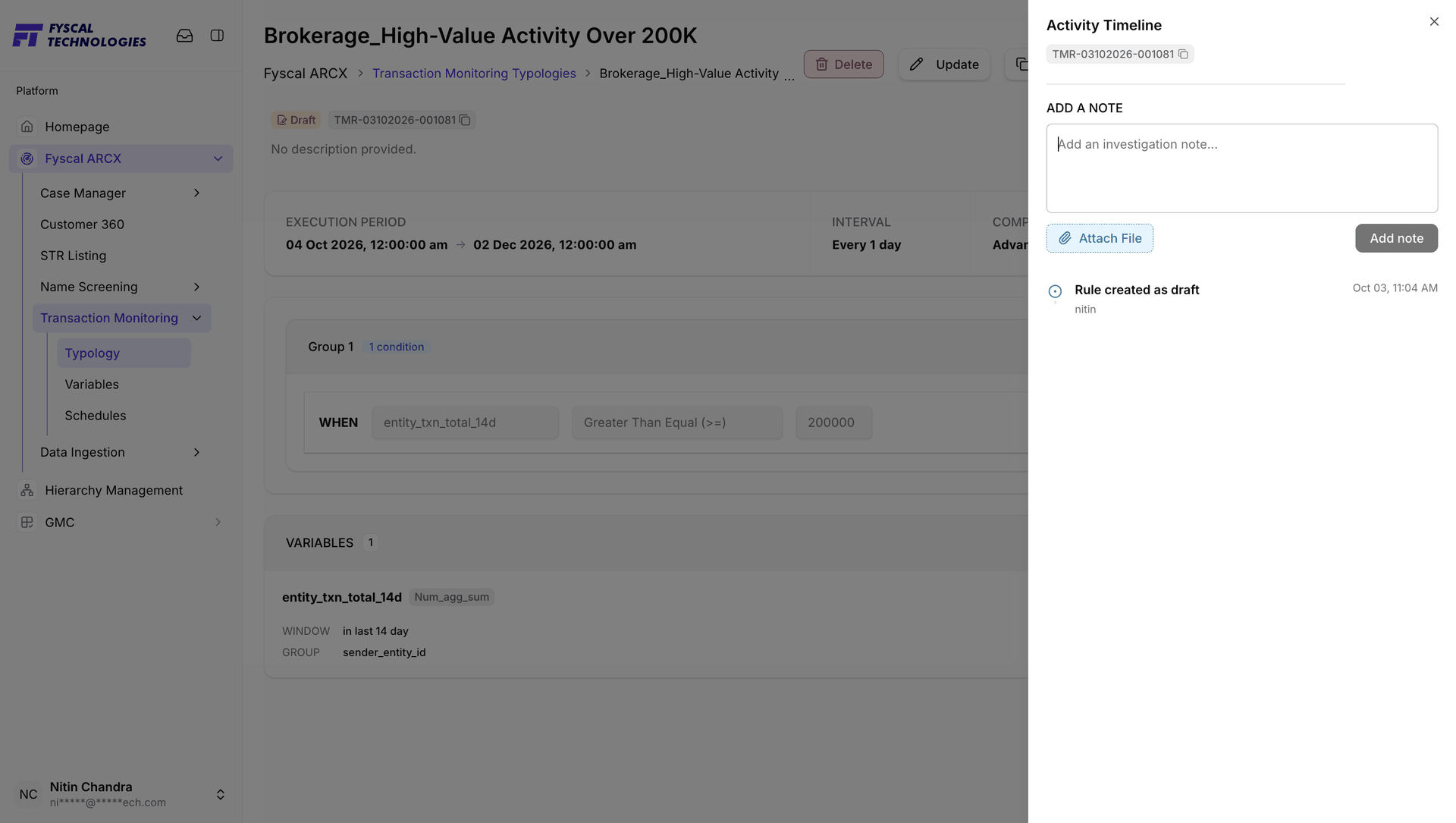
Task: Click the duplicate icon beside Update
Action: pyautogui.click(x=1021, y=64)
